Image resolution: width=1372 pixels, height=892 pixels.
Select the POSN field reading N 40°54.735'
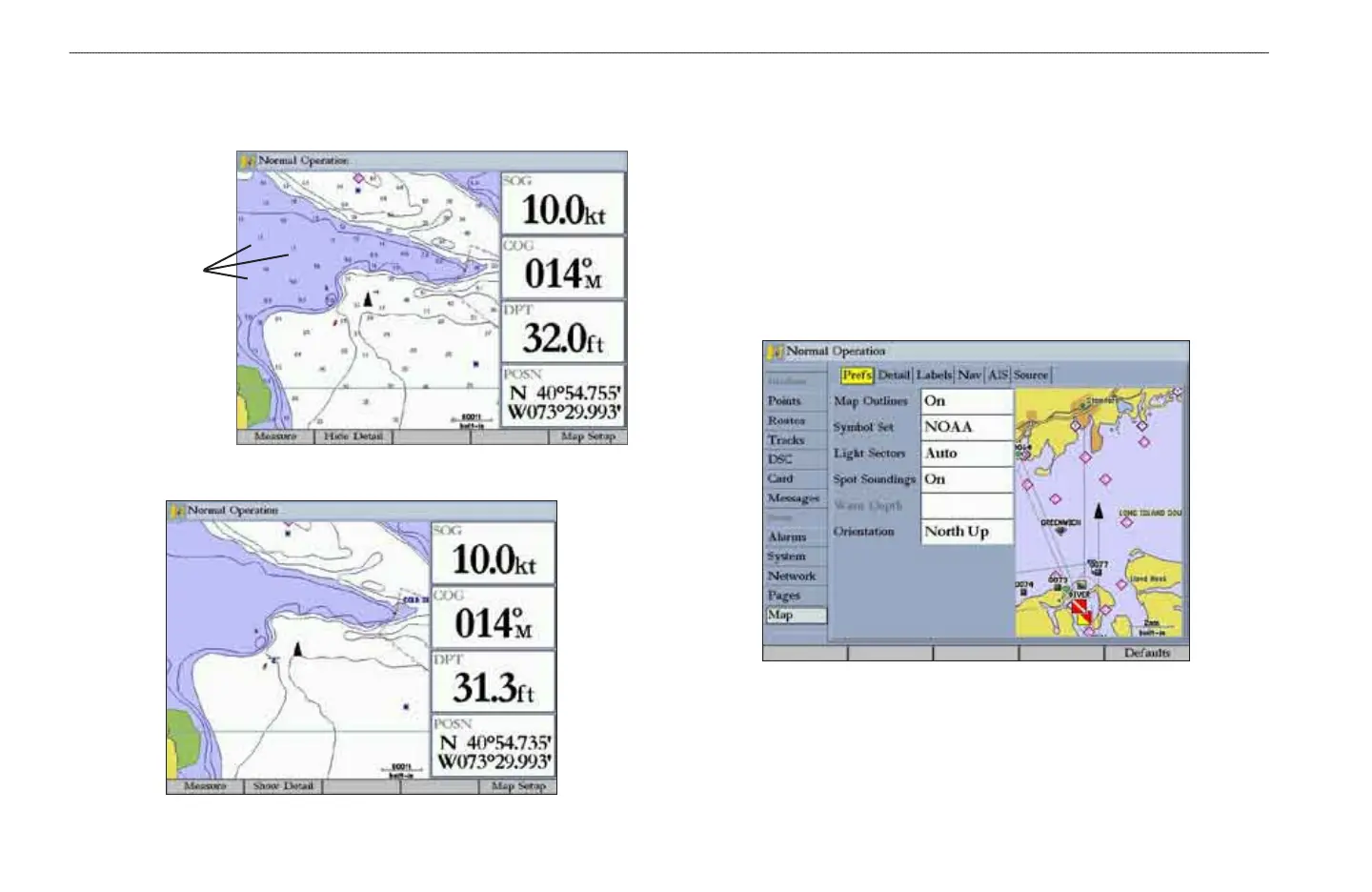[493, 746]
